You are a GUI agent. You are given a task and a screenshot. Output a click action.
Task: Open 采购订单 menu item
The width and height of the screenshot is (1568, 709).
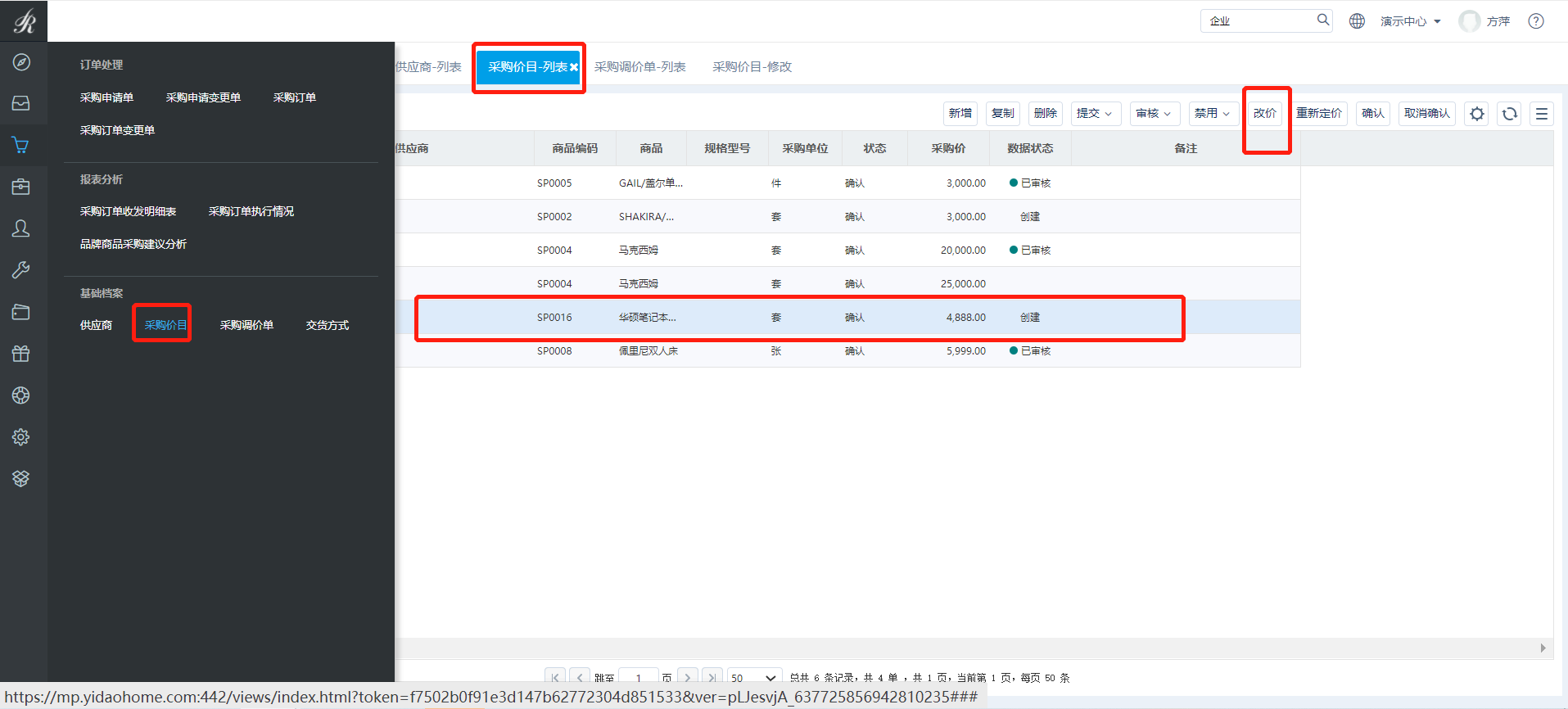pos(295,97)
